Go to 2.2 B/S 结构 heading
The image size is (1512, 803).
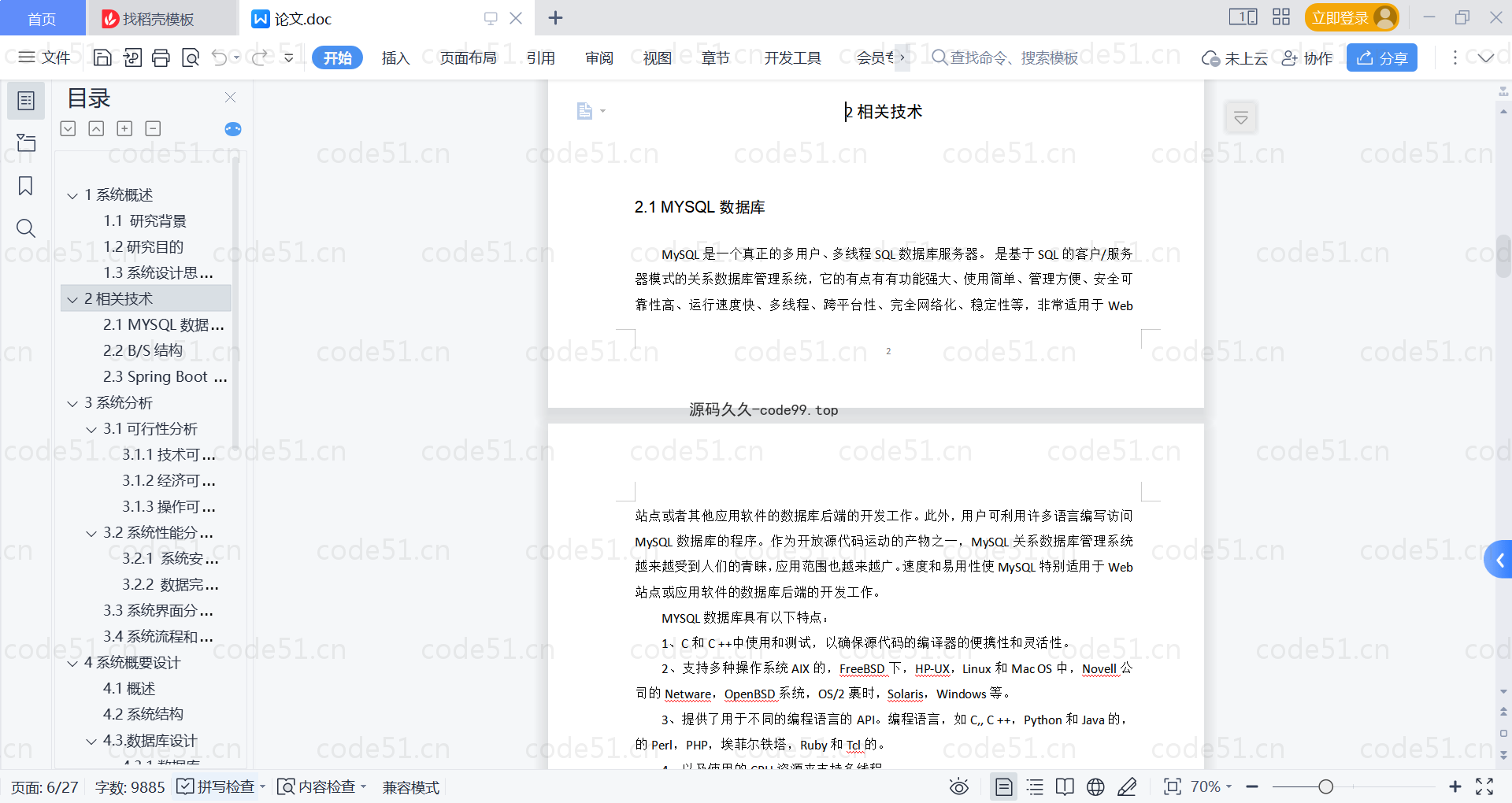[x=143, y=350]
